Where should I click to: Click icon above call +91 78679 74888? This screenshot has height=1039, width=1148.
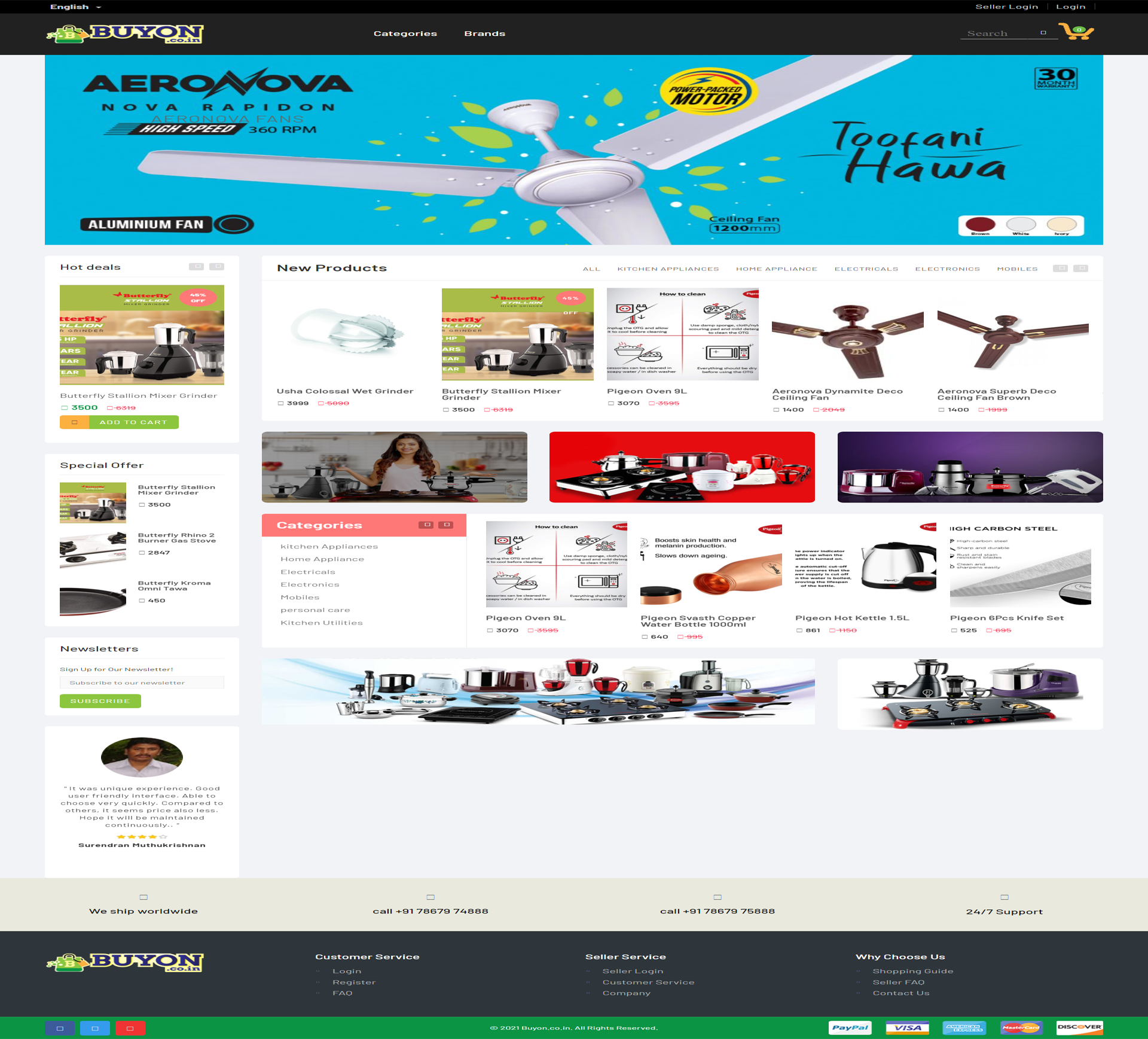pyautogui.click(x=430, y=897)
